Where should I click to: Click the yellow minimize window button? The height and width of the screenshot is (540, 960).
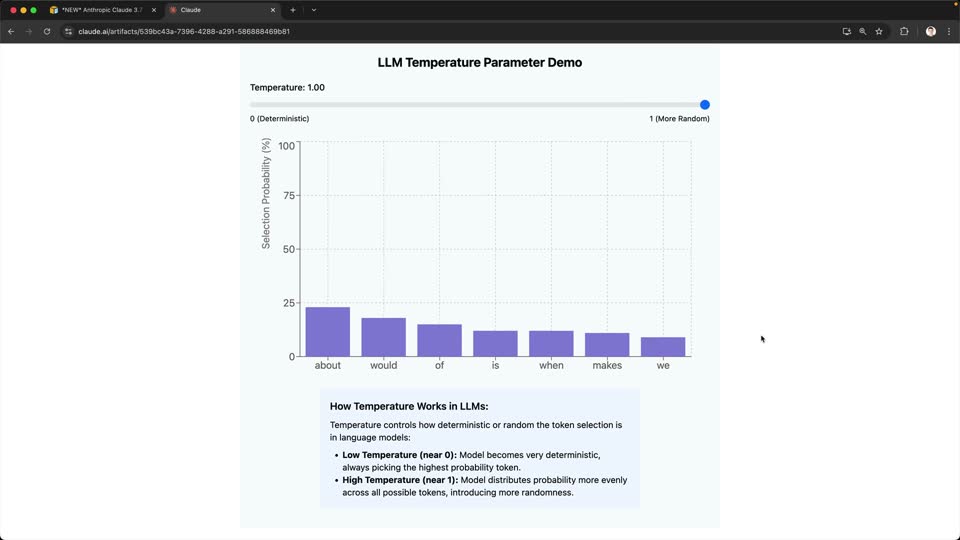tap(23, 10)
